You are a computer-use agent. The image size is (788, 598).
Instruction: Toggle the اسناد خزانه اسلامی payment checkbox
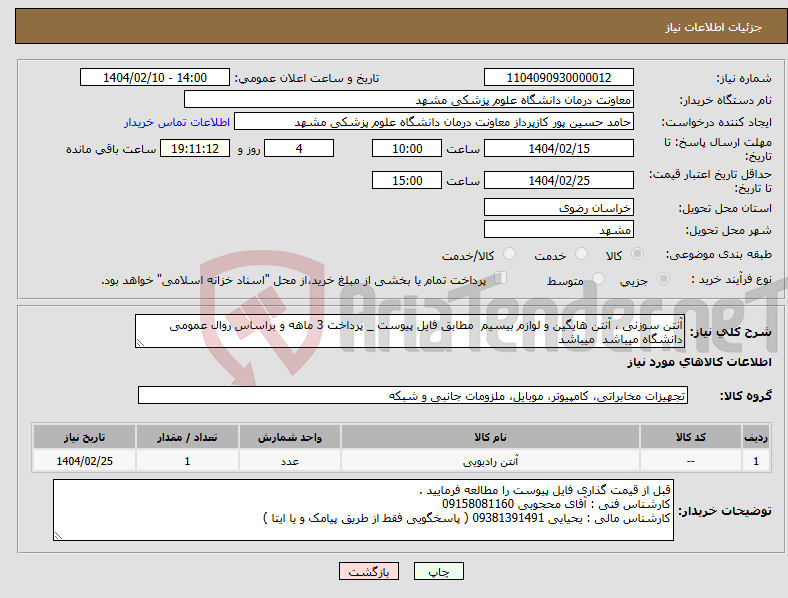pyautogui.click(x=501, y=277)
